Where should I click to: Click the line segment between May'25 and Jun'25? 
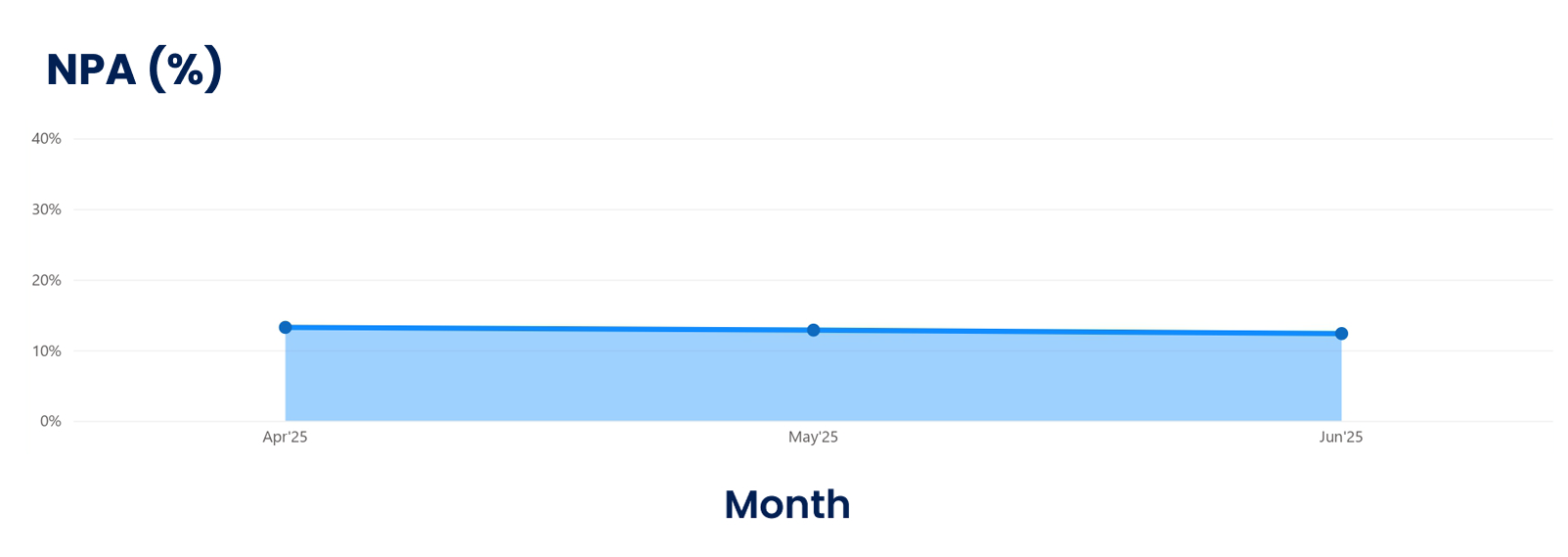pyautogui.click(x=1076, y=332)
